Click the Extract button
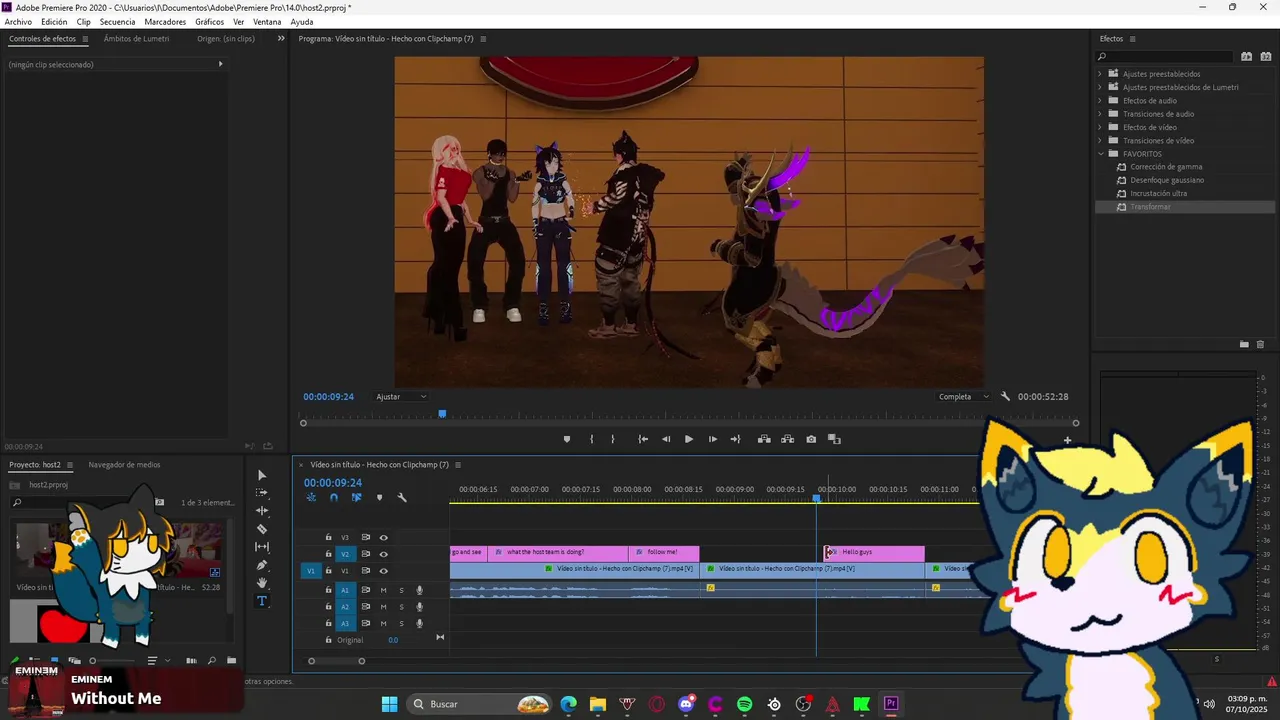The height and width of the screenshot is (720, 1280). point(787,439)
